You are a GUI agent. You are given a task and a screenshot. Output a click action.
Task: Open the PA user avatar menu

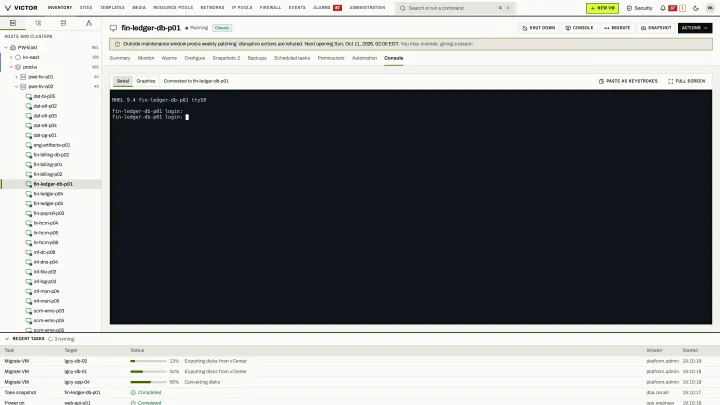(x=710, y=8)
